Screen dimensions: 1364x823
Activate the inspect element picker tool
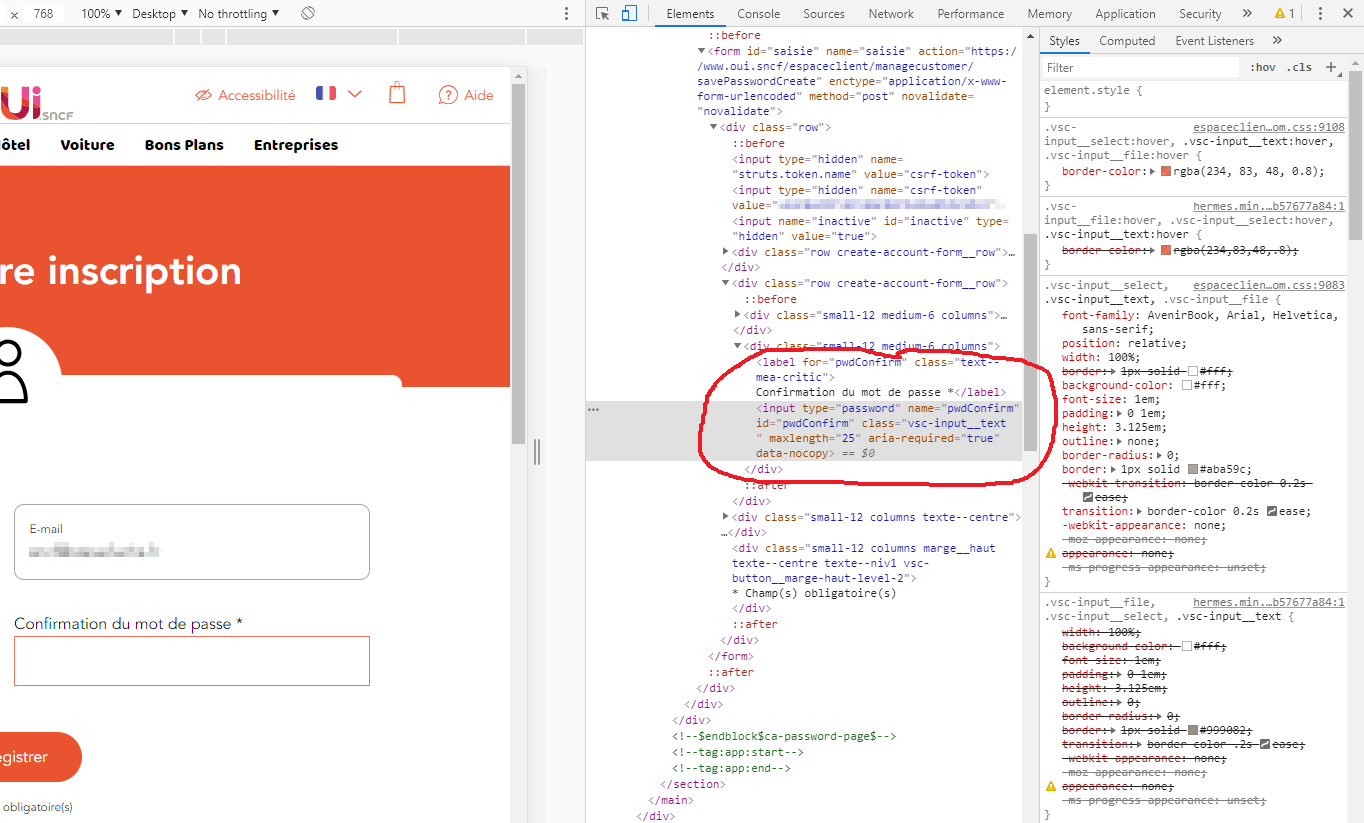pyautogui.click(x=602, y=14)
